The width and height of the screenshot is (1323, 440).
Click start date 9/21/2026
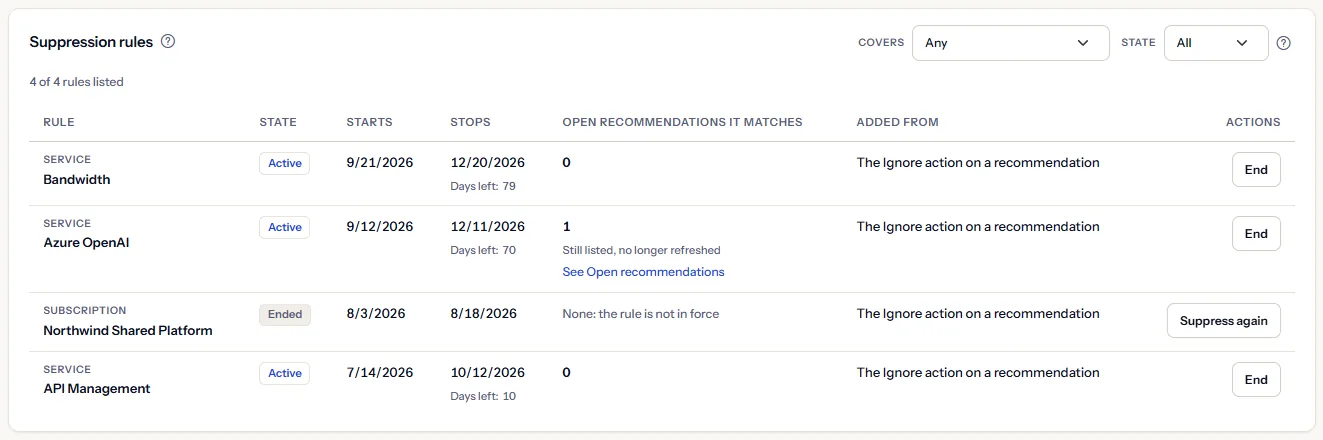pyautogui.click(x=379, y=162)
